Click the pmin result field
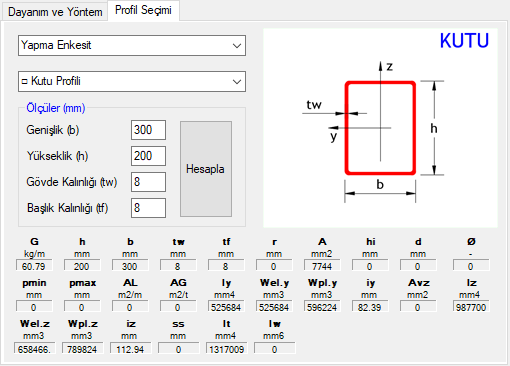 [x=34, y=307]
